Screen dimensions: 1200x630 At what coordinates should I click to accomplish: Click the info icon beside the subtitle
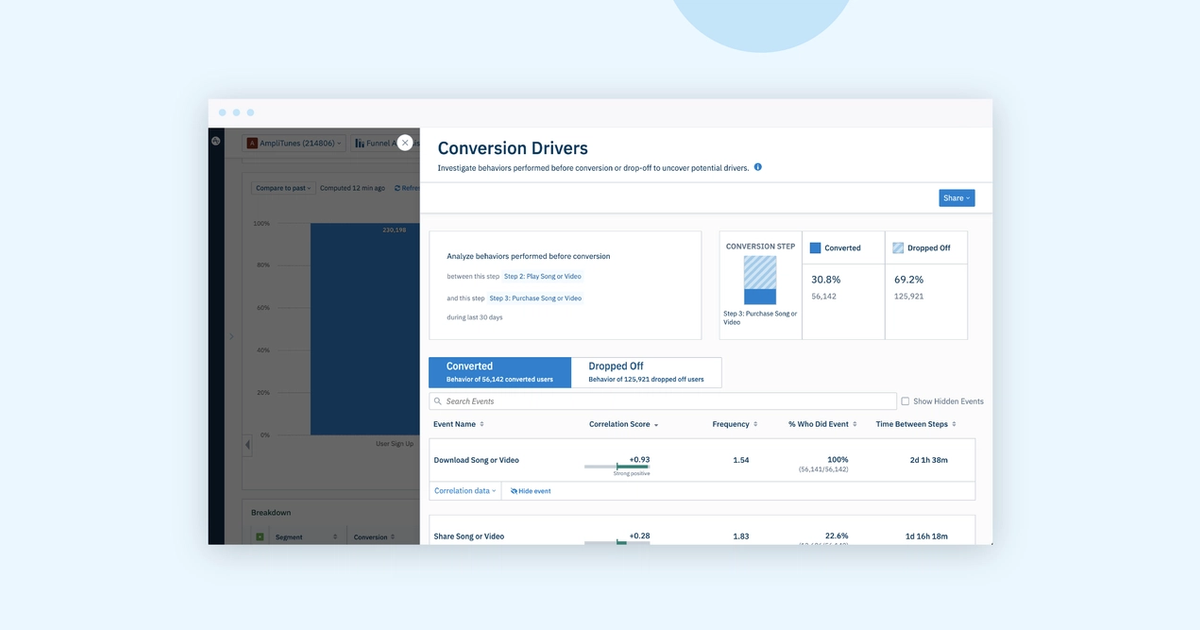pos(758,167)
